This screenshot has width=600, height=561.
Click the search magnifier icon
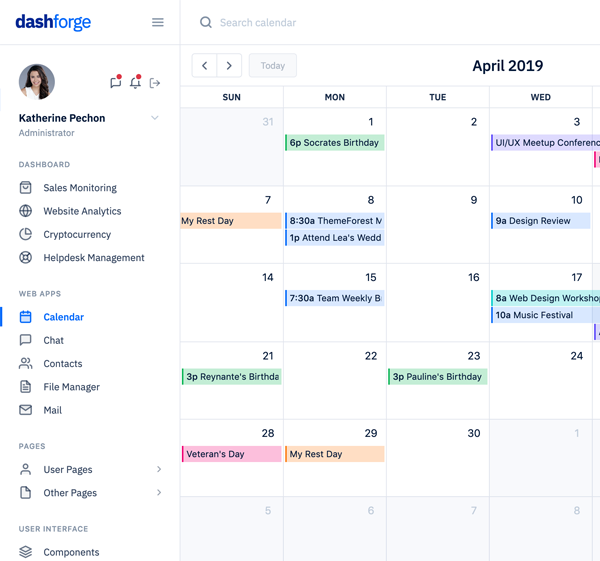tap(205, 22)
